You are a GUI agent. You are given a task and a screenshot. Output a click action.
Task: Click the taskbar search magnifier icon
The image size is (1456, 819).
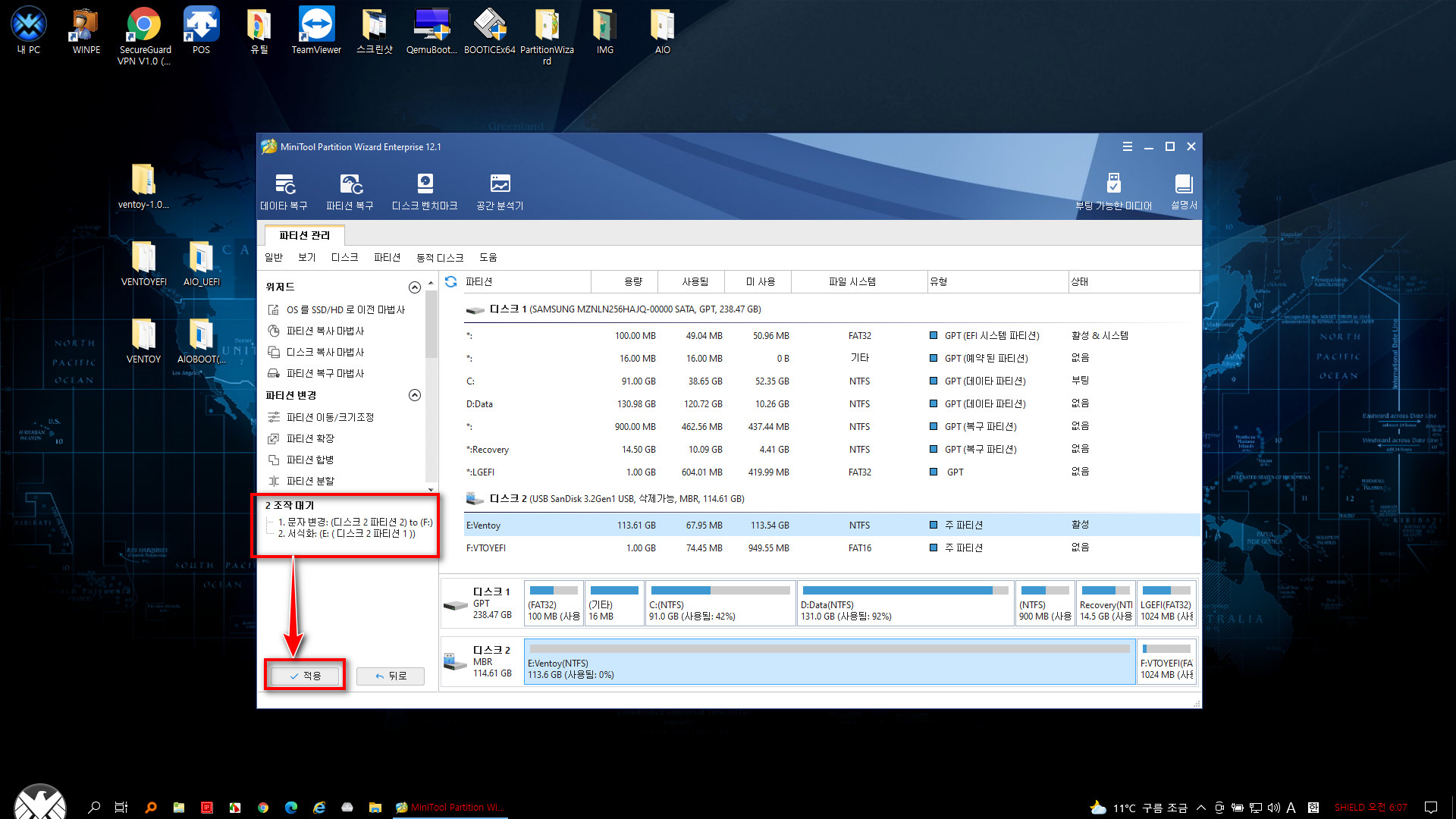(x=94, y=808)
